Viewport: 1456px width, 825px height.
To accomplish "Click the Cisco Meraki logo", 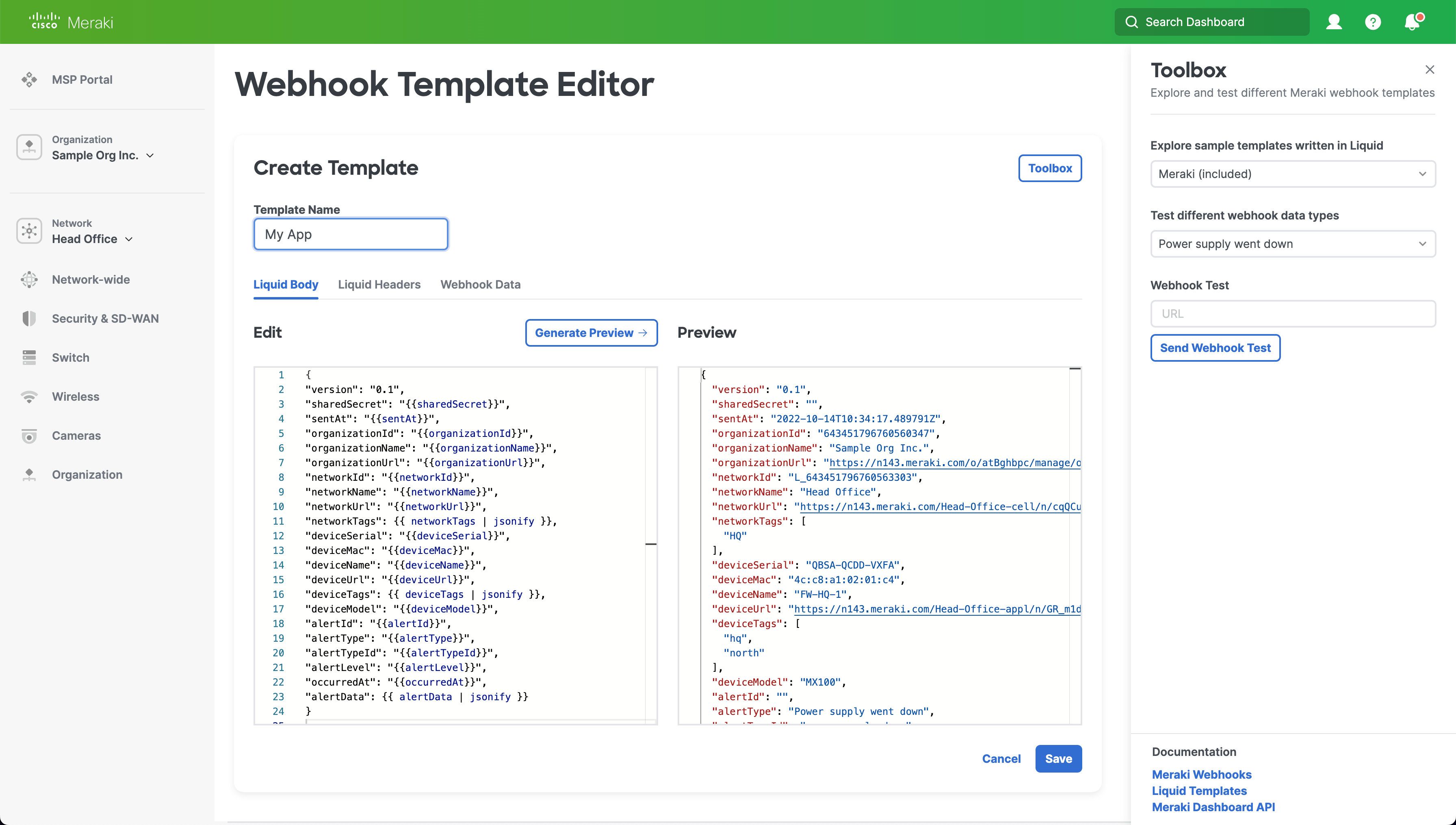I will tap(70, 21).
